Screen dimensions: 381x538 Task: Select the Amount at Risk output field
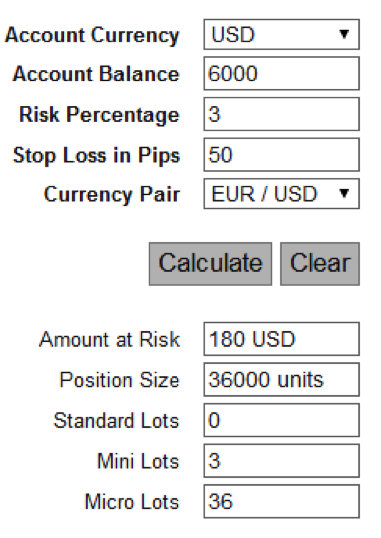pyautogui.click(x=281, y=339)
